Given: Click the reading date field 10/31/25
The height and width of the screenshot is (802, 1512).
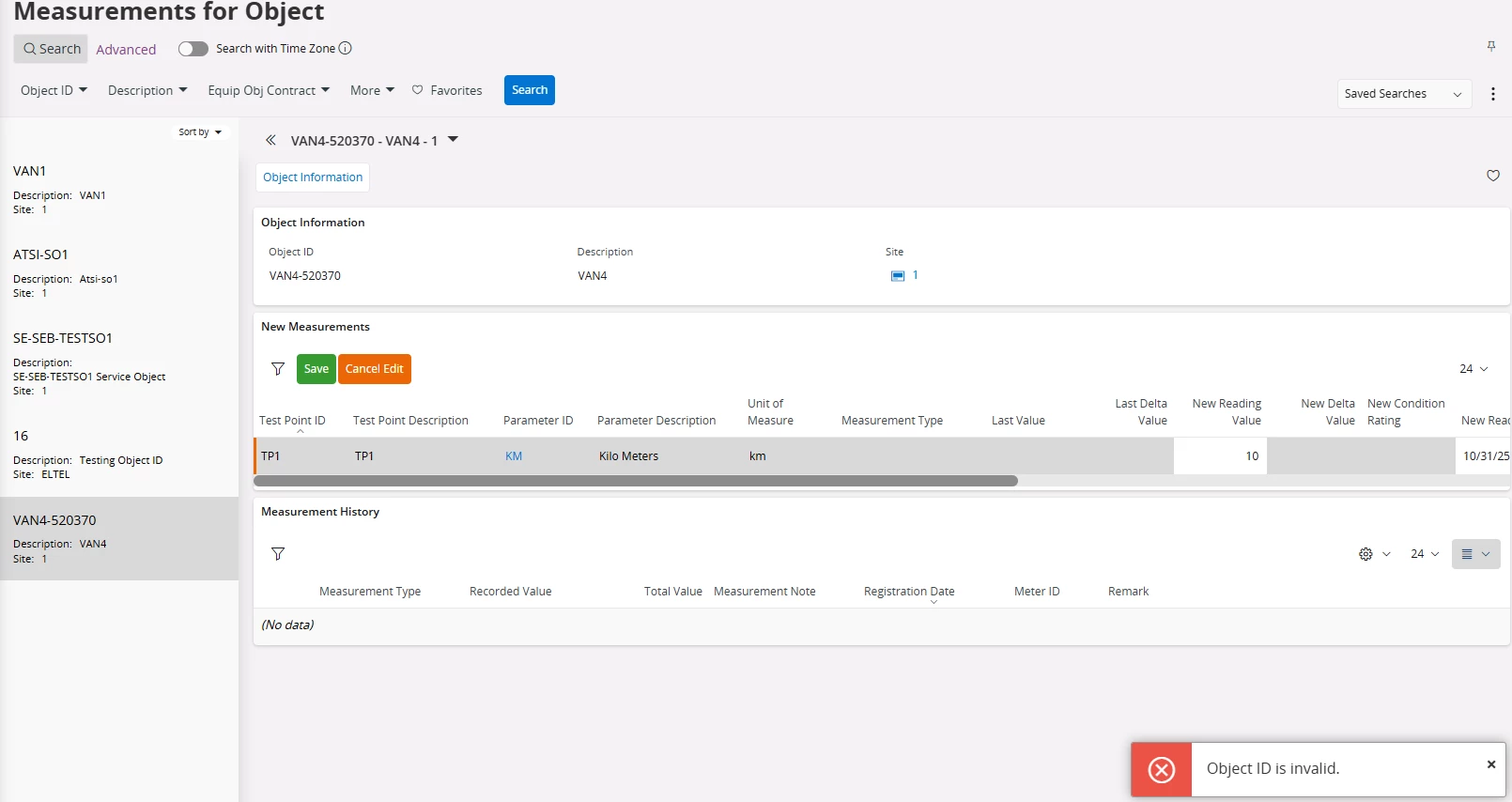Looking at the screenshot, I should (1484, 456).
